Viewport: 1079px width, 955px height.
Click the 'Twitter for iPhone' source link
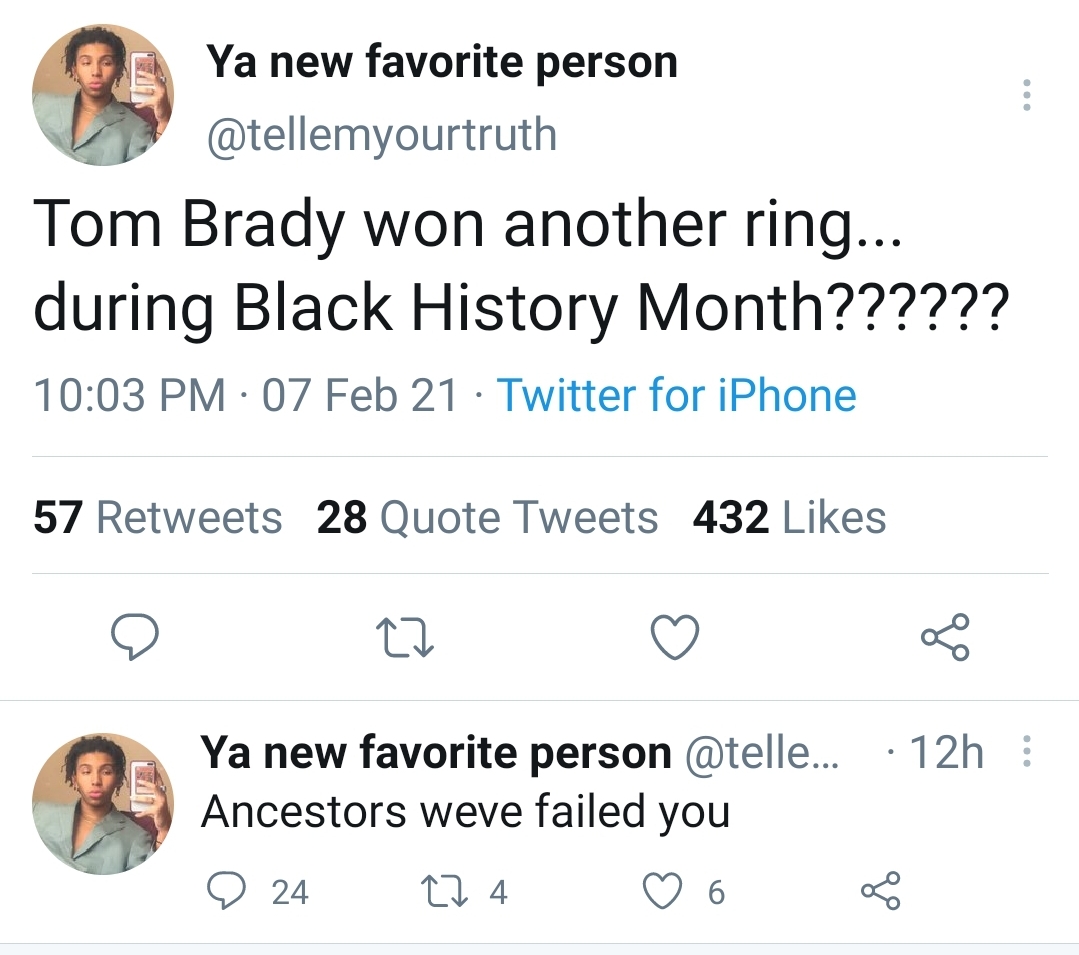point(676,395)
